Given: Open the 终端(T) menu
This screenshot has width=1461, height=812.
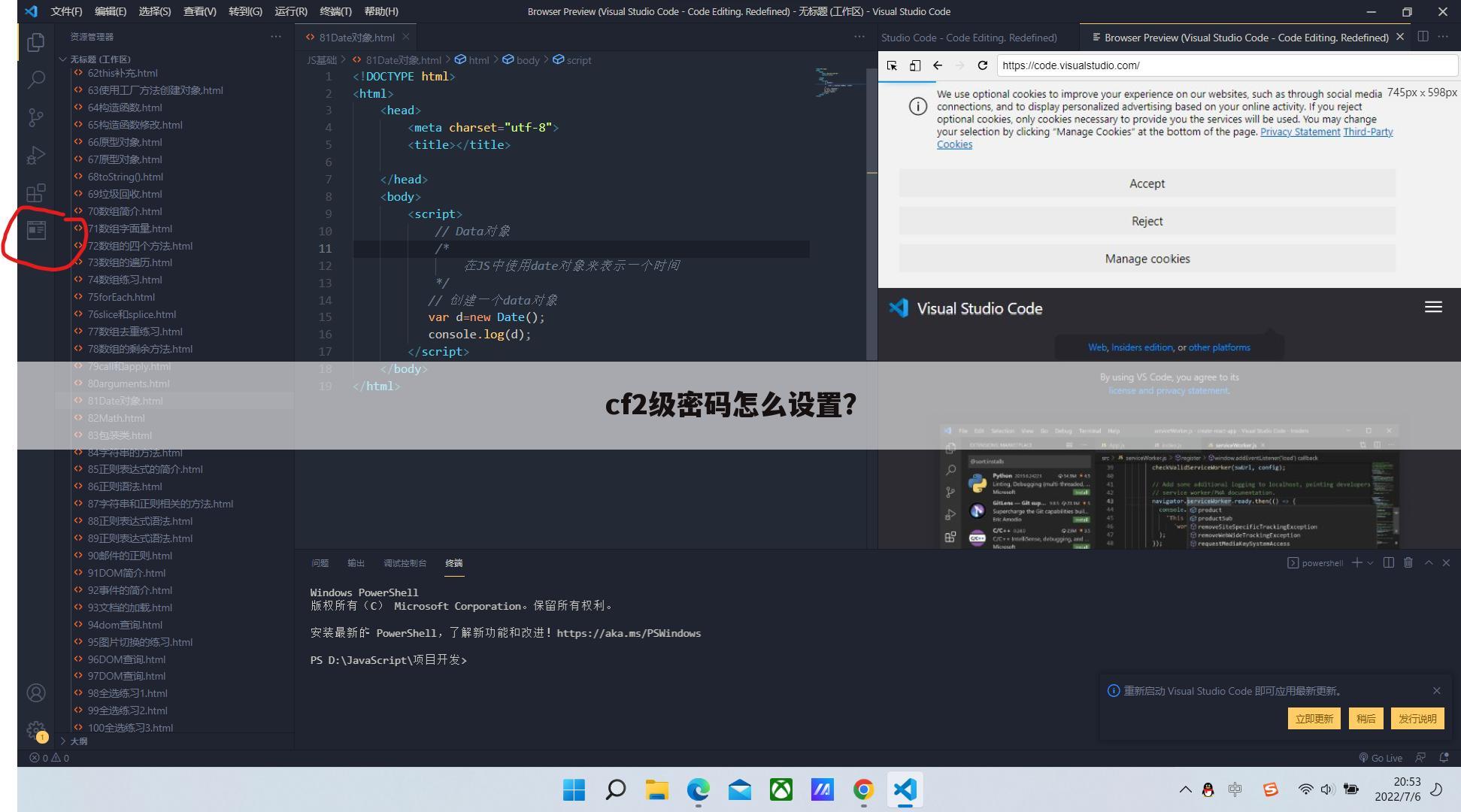Looking at the screenshot, I should [x=335, y=11].
